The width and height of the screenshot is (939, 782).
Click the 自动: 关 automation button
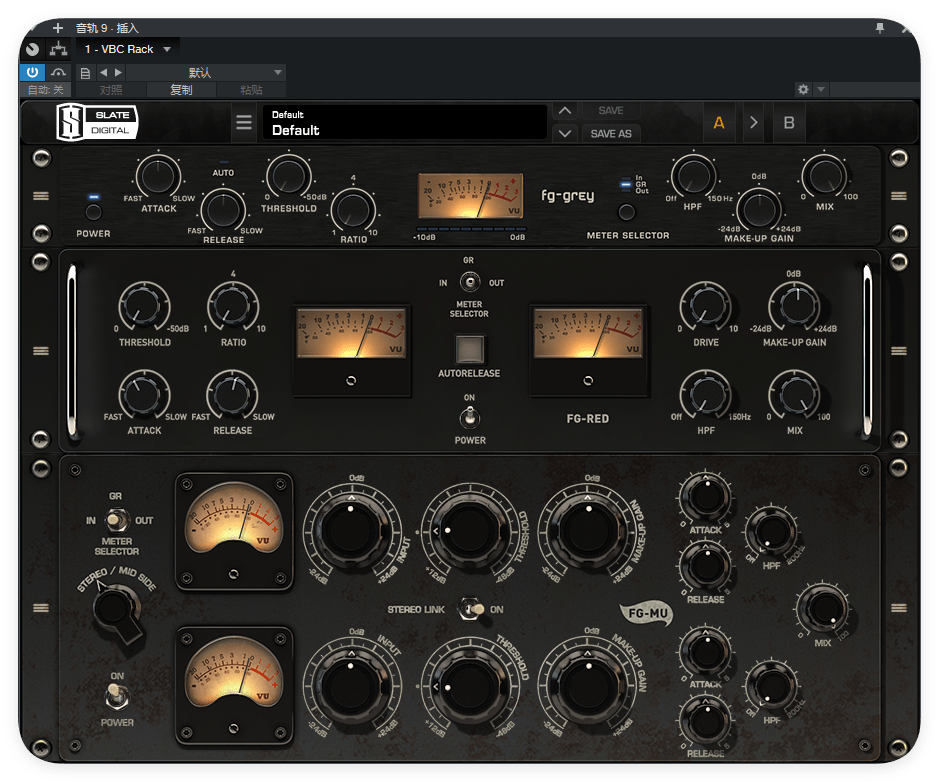[46, 90]
